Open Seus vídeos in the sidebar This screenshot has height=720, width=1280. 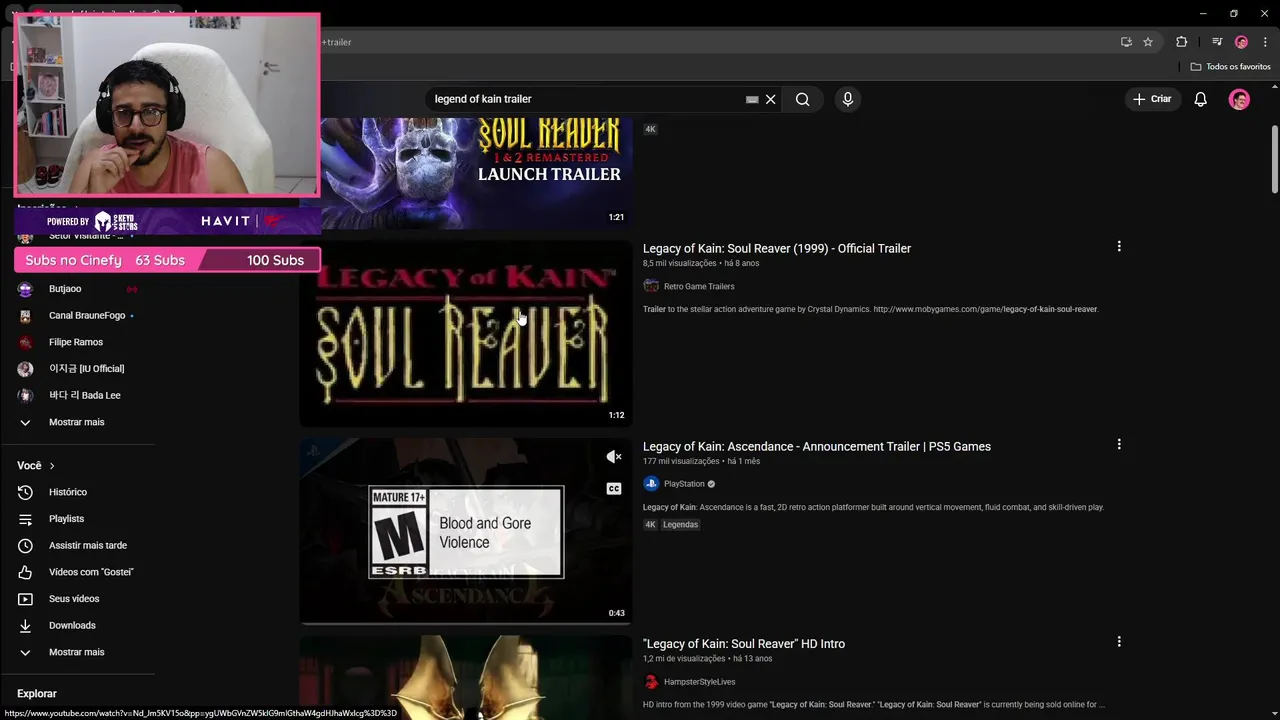[74, 599]
